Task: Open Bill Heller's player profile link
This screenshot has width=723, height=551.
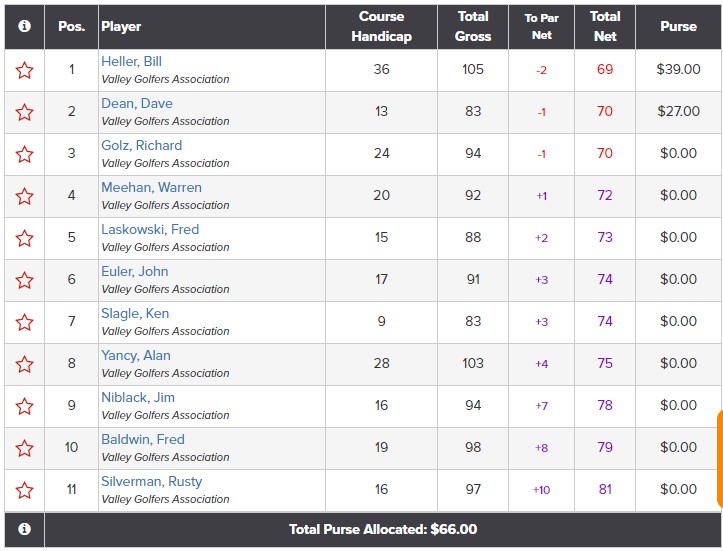Action: [x=131, y=61]
